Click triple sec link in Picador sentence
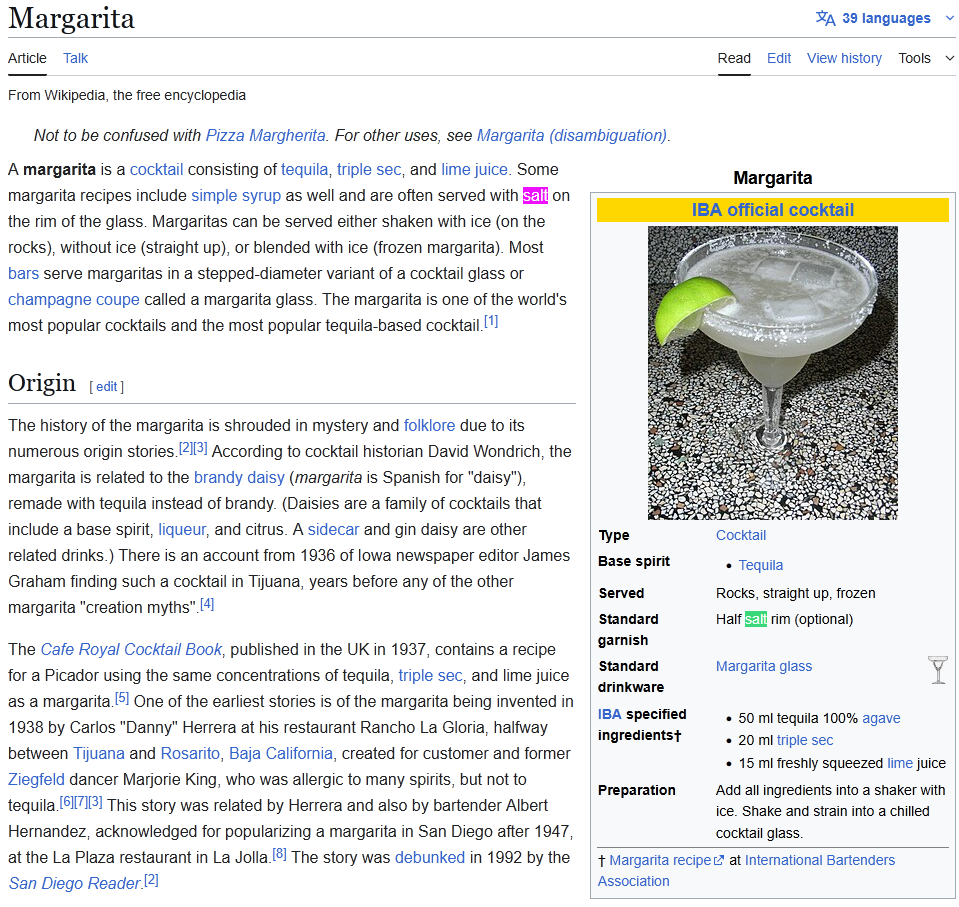The height and width of the screenshot is (907, 959). pos(430,675)
